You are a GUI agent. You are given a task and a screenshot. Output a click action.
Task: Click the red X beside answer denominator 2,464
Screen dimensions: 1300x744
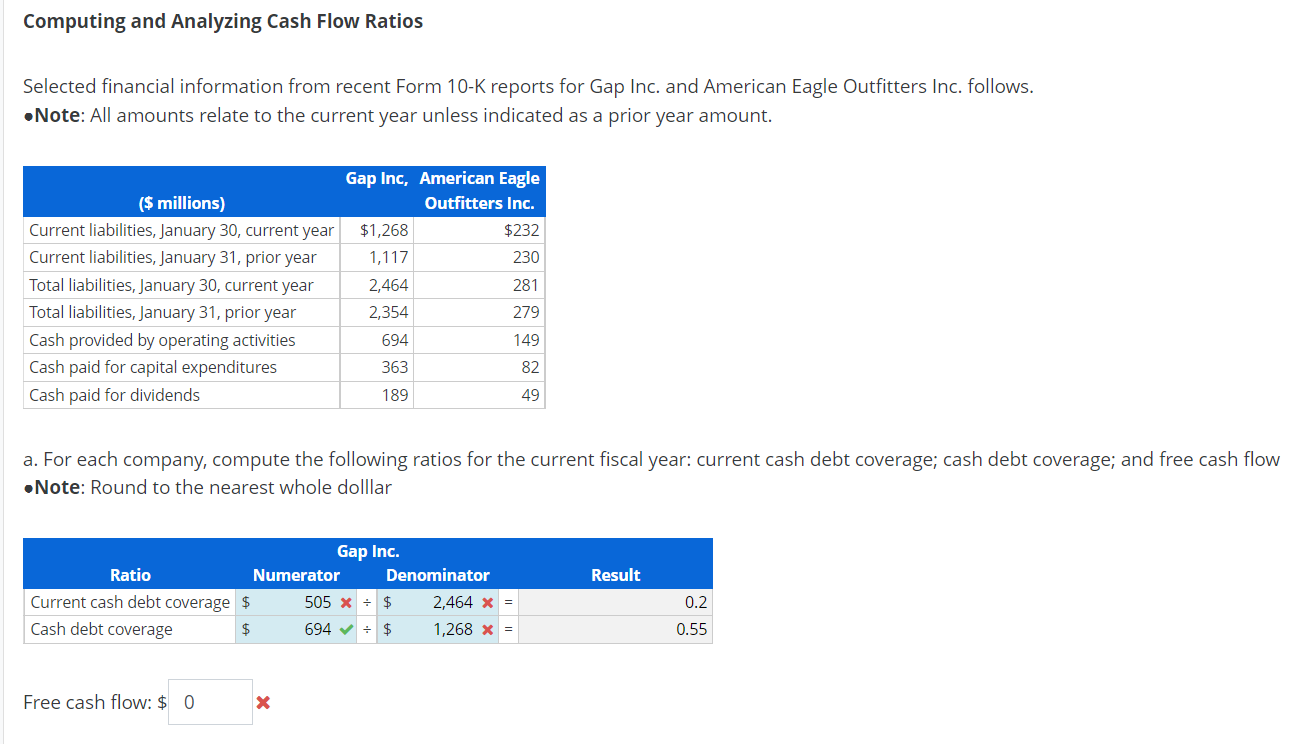487,603
